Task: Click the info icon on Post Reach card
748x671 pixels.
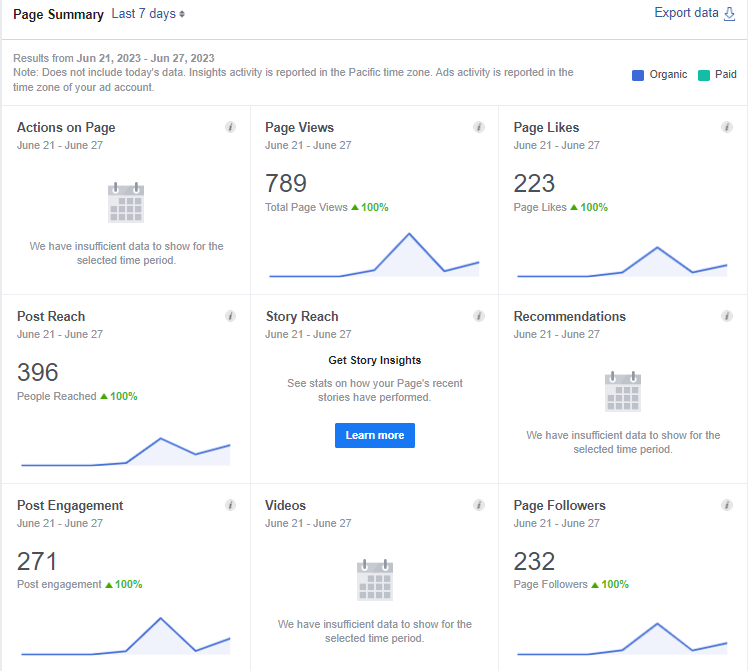Action: pyautogui.click(x=230, y=316)
